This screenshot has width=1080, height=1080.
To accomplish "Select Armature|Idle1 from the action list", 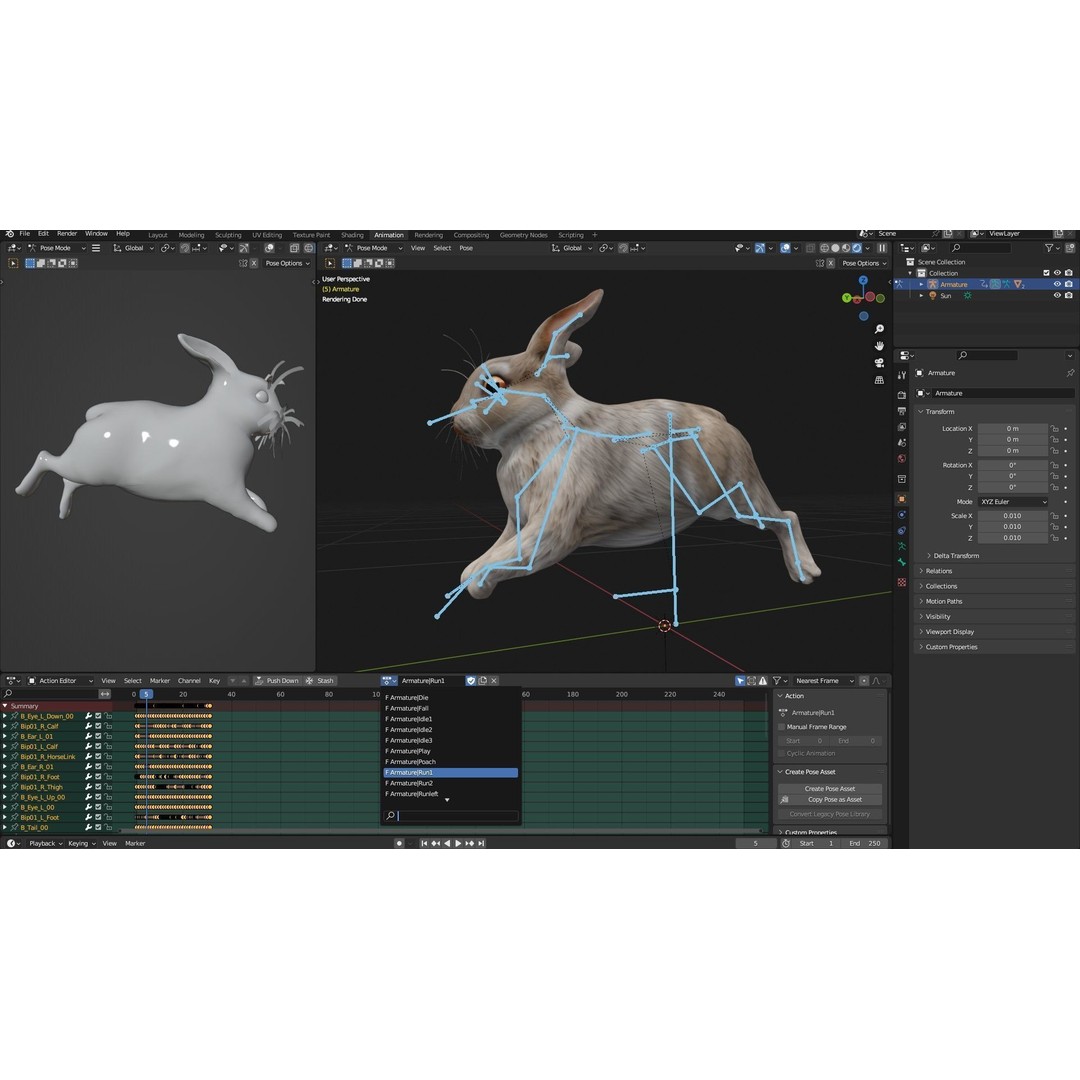I will tap(450, 719).
